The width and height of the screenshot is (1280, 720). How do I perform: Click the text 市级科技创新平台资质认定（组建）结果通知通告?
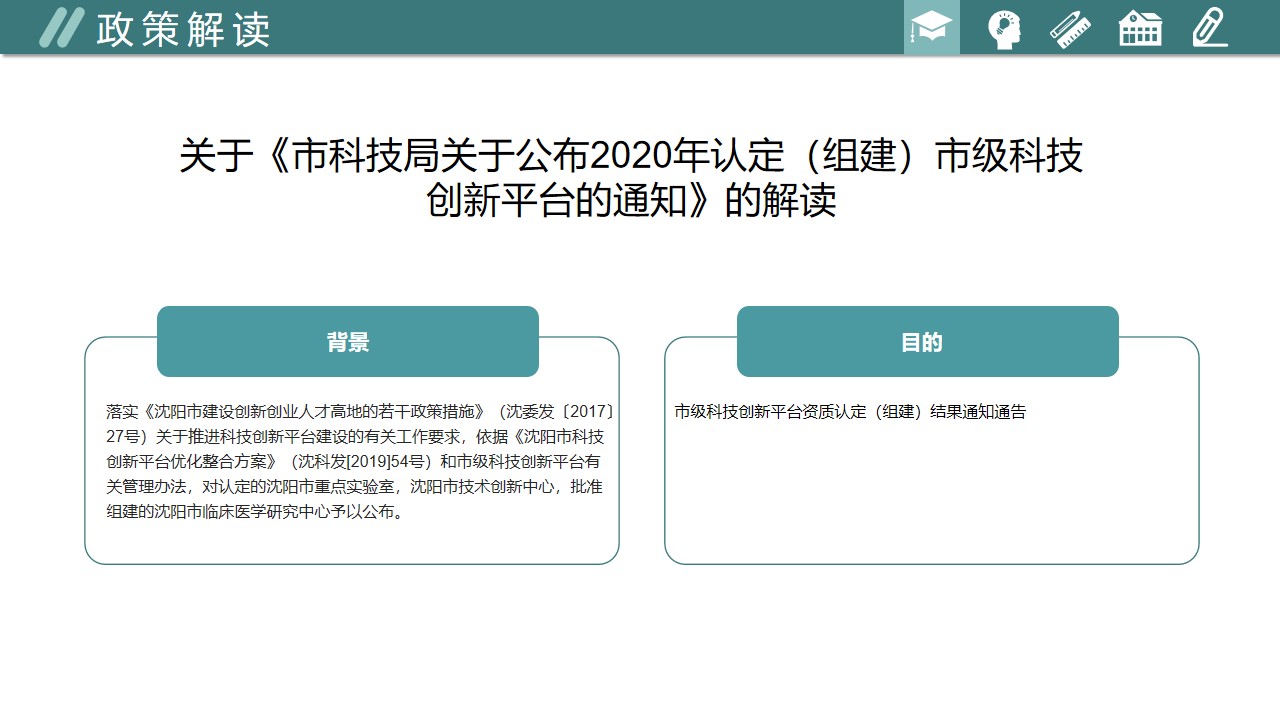tap(850, 411)
